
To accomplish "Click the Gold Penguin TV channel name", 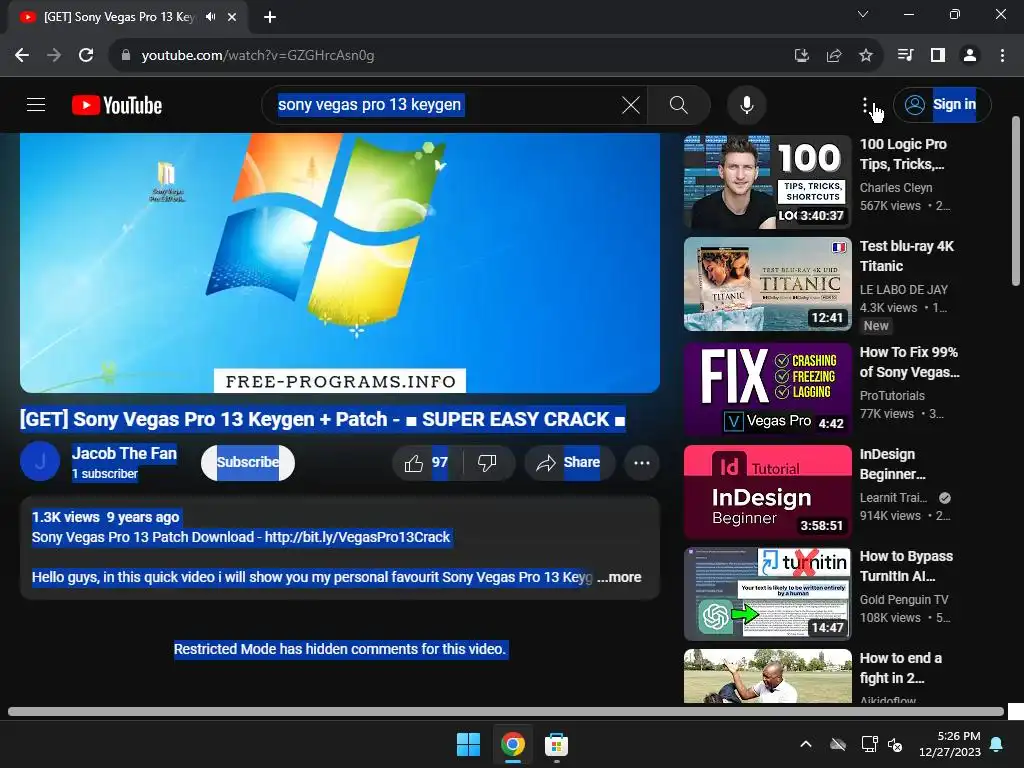I will pos(903,600).
